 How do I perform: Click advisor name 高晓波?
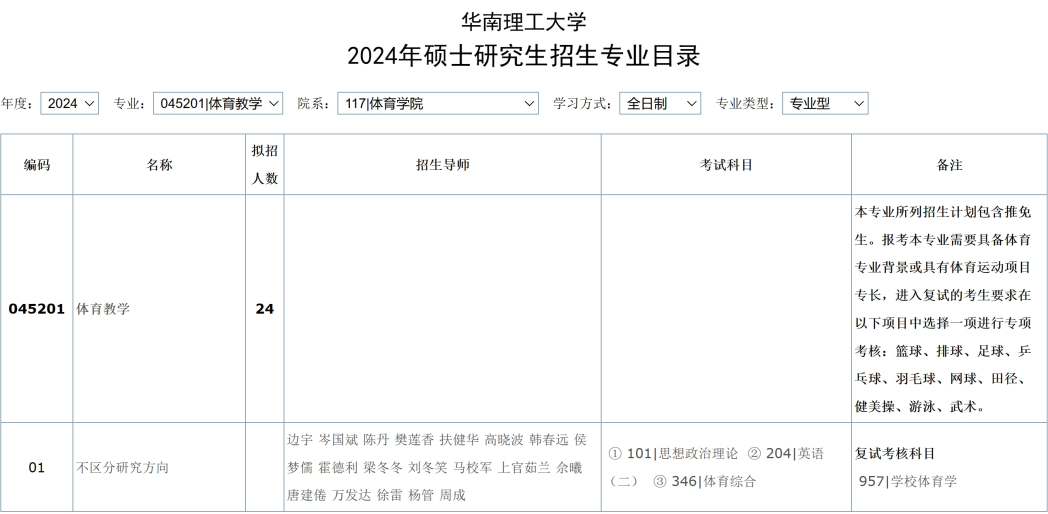coord(504,440)
